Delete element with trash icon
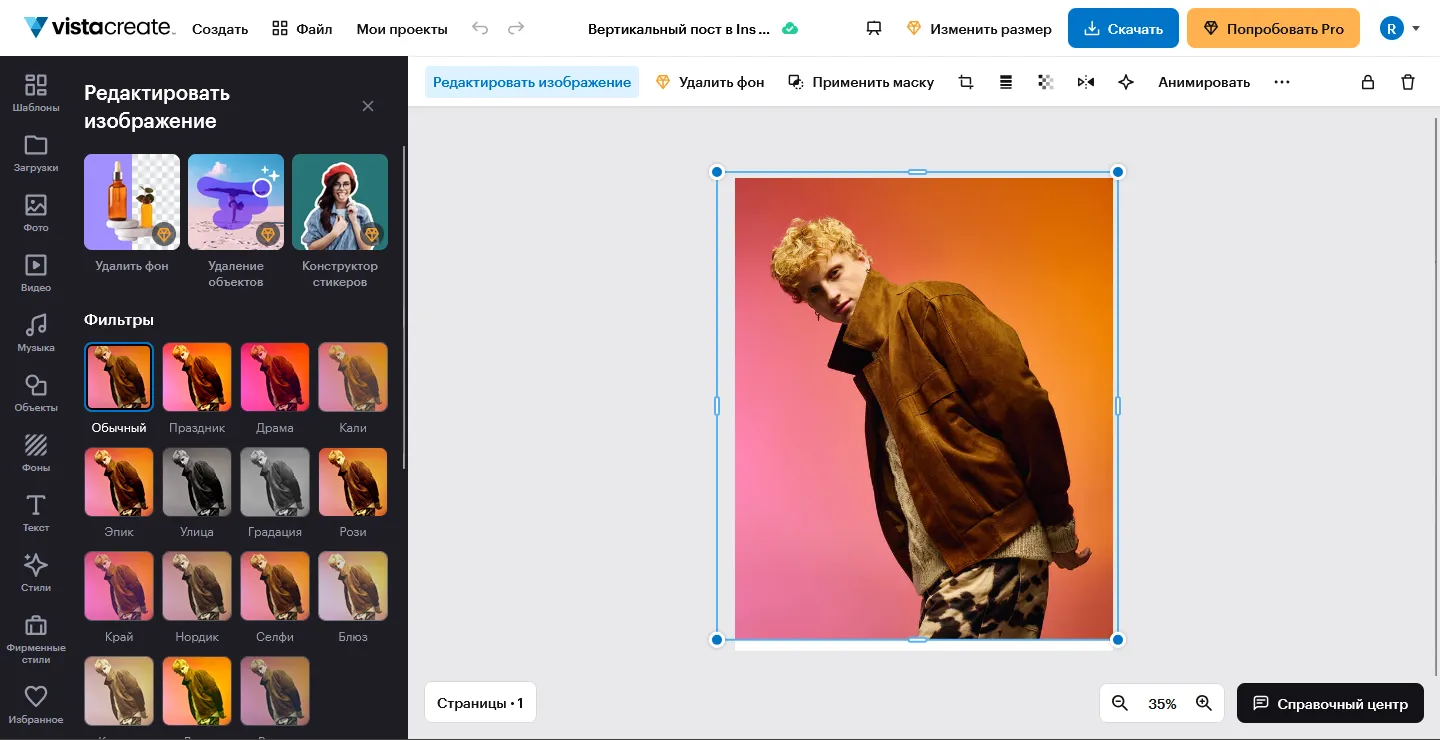The image size is (1440, 740). tap(1408, 82)
